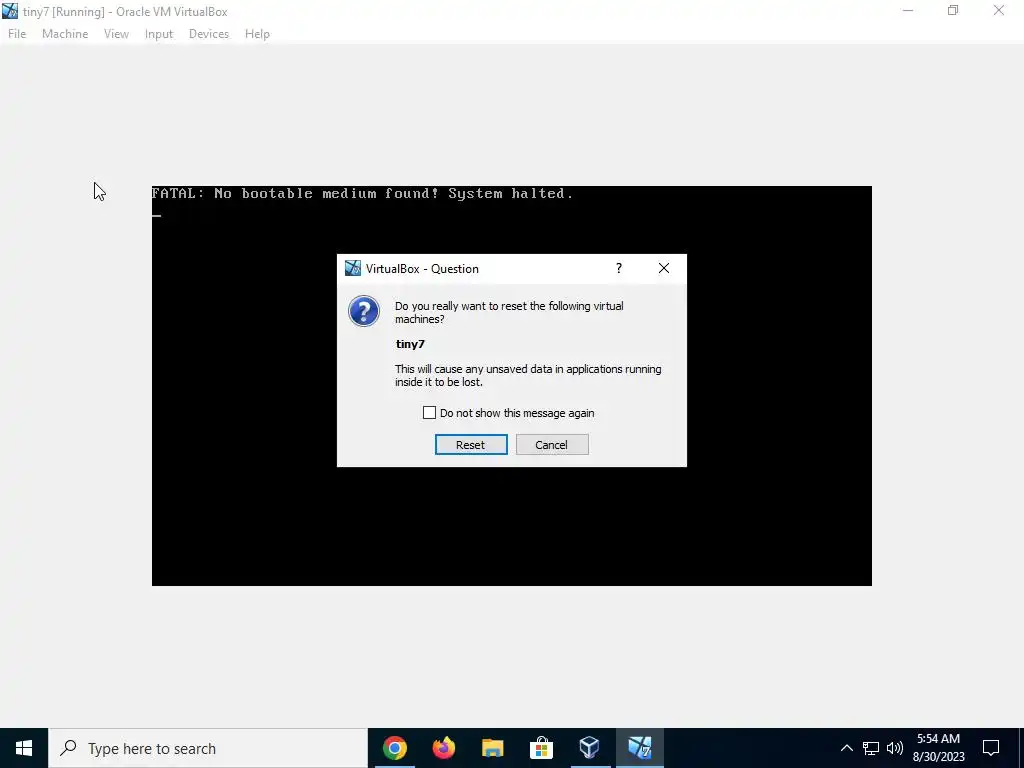Screen dimensions: 1024x768
Task: Click the VirtualBox icon in dialog title bar
Action: pyautogui.click(x=353, y=268)
